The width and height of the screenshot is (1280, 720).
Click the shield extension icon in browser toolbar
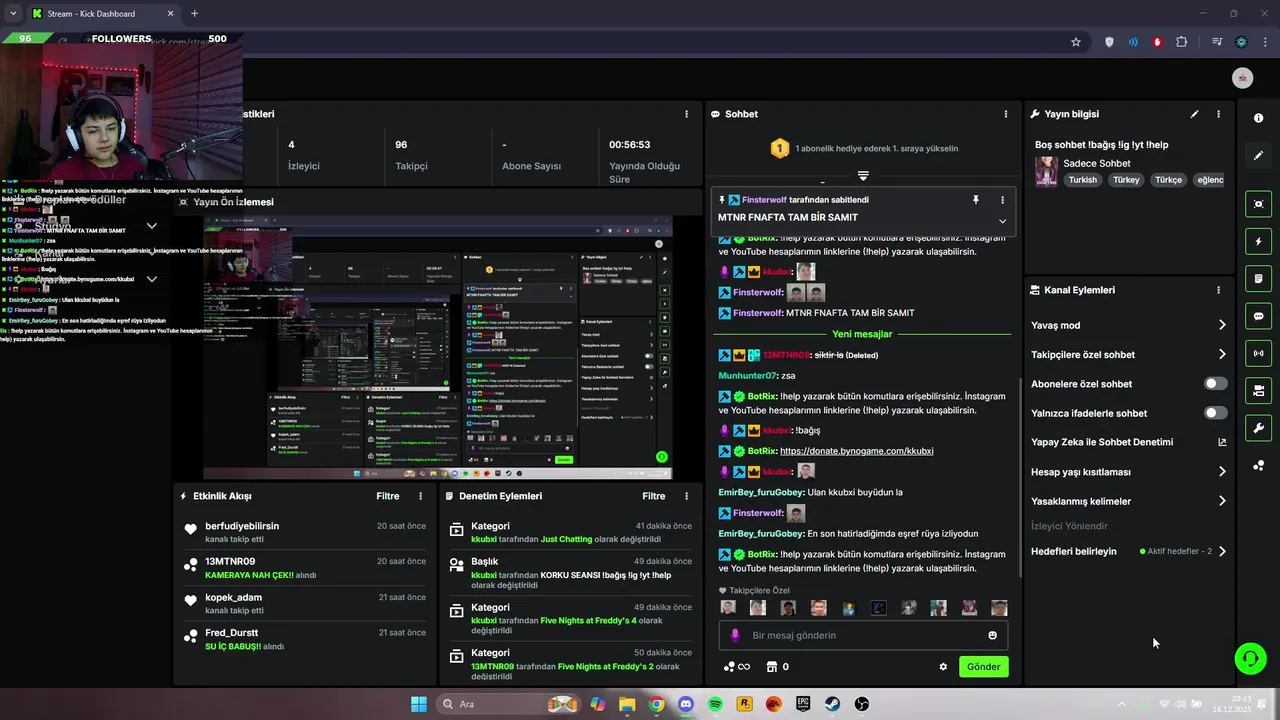pos(1109,42)
